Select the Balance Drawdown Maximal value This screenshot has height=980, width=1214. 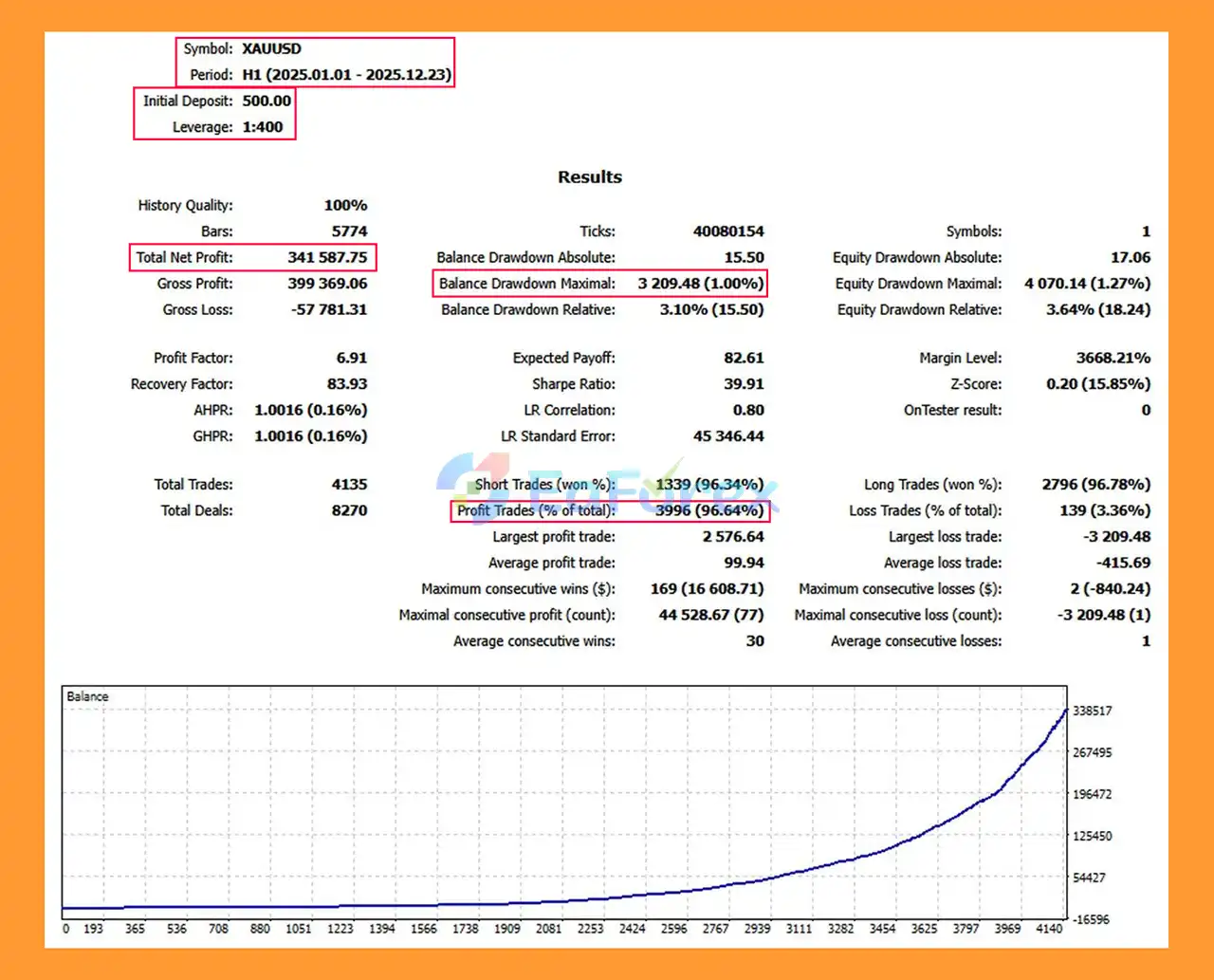pyautogui.click(x=700, y=284)
